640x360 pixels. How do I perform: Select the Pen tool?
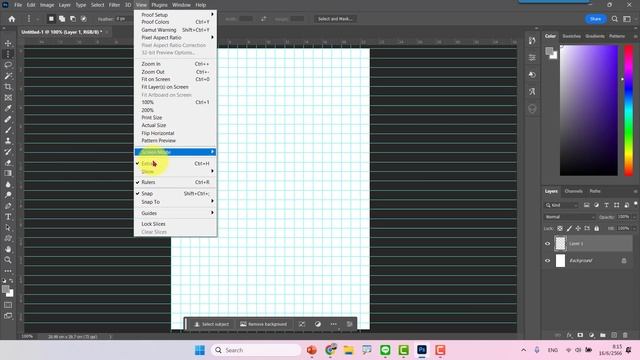(x=8, y=206)
